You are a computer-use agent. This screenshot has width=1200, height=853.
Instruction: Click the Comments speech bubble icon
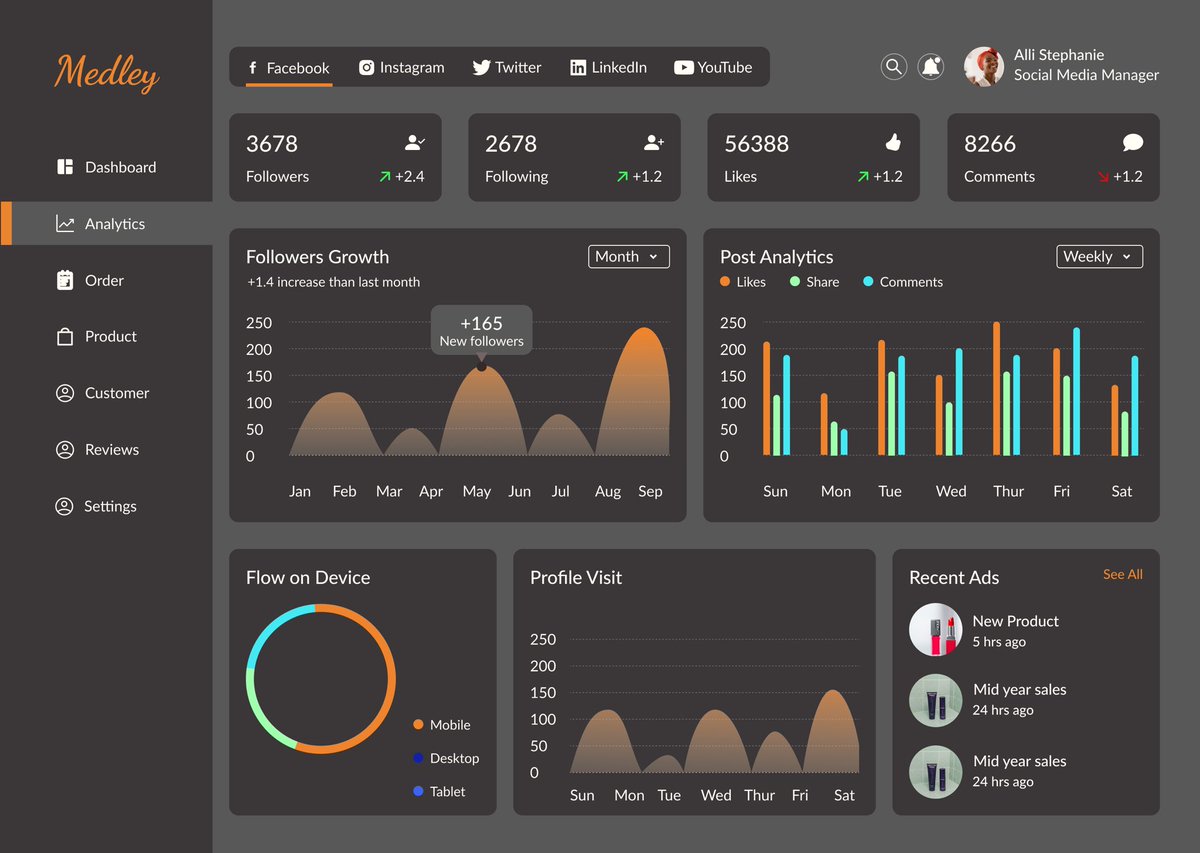1132,143
